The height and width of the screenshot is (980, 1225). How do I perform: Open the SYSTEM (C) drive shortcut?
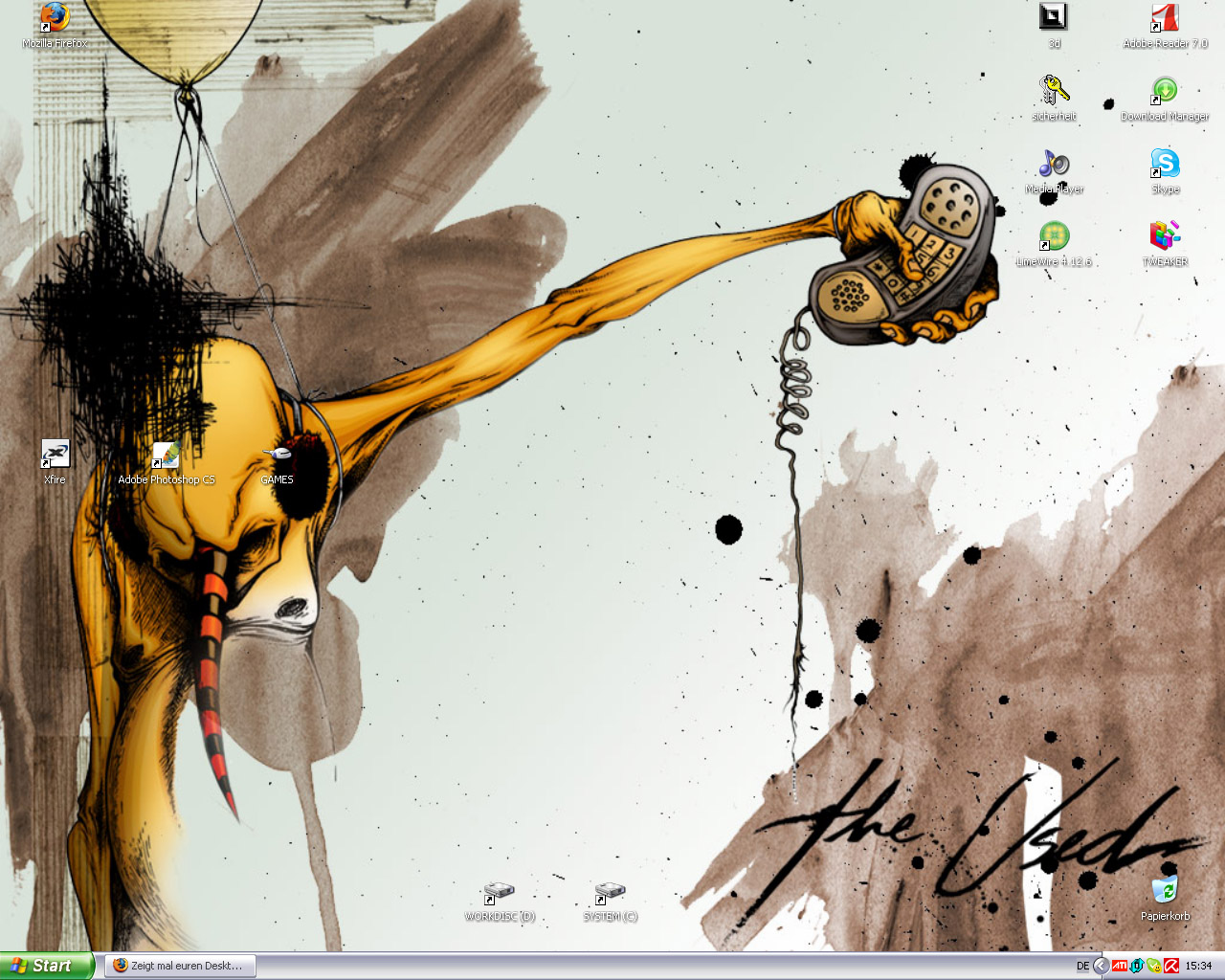[611, 901]
